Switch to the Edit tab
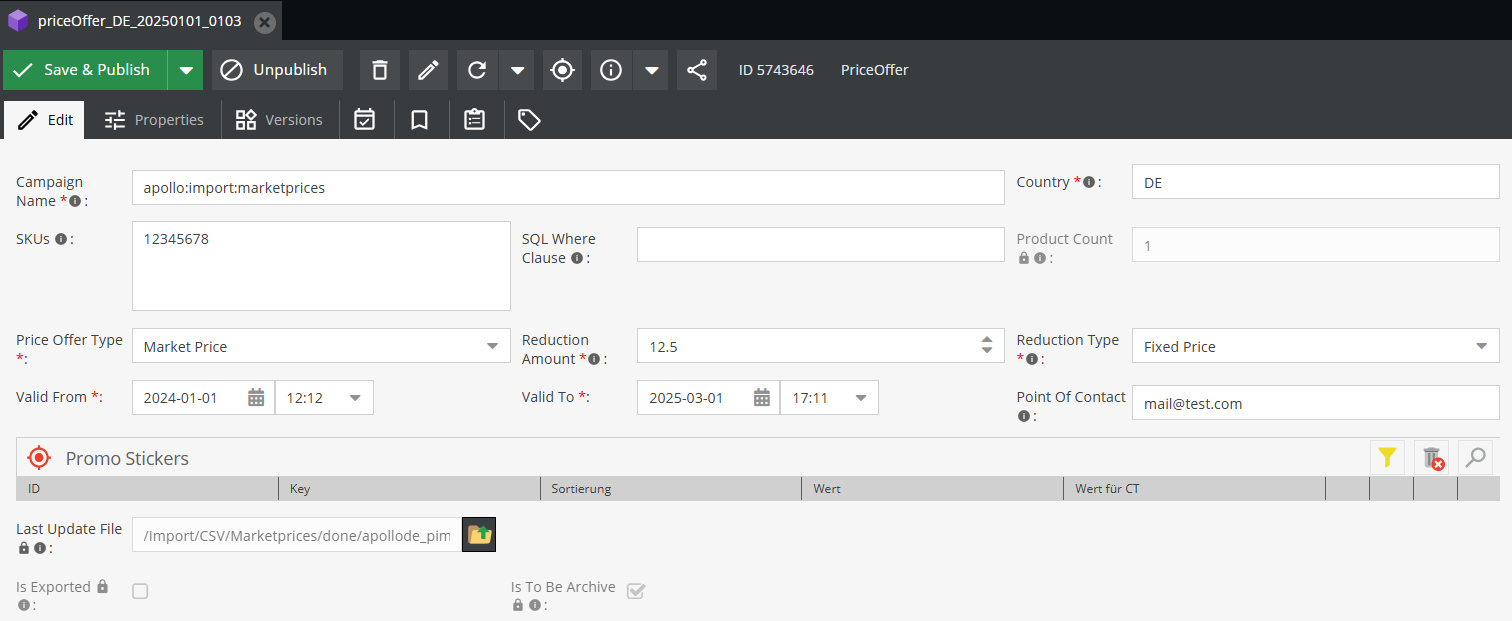The width and height of the screenshot is (1512, 621). tap(46, 120)
